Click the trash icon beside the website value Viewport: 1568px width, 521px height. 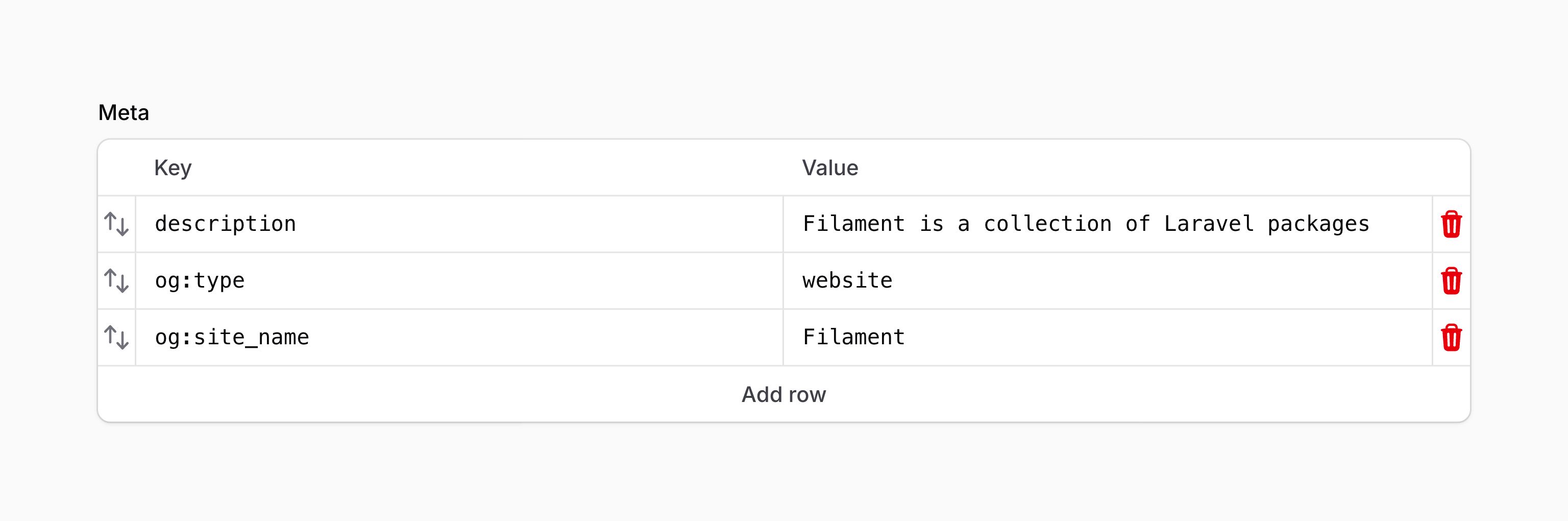coord(1452,280)
